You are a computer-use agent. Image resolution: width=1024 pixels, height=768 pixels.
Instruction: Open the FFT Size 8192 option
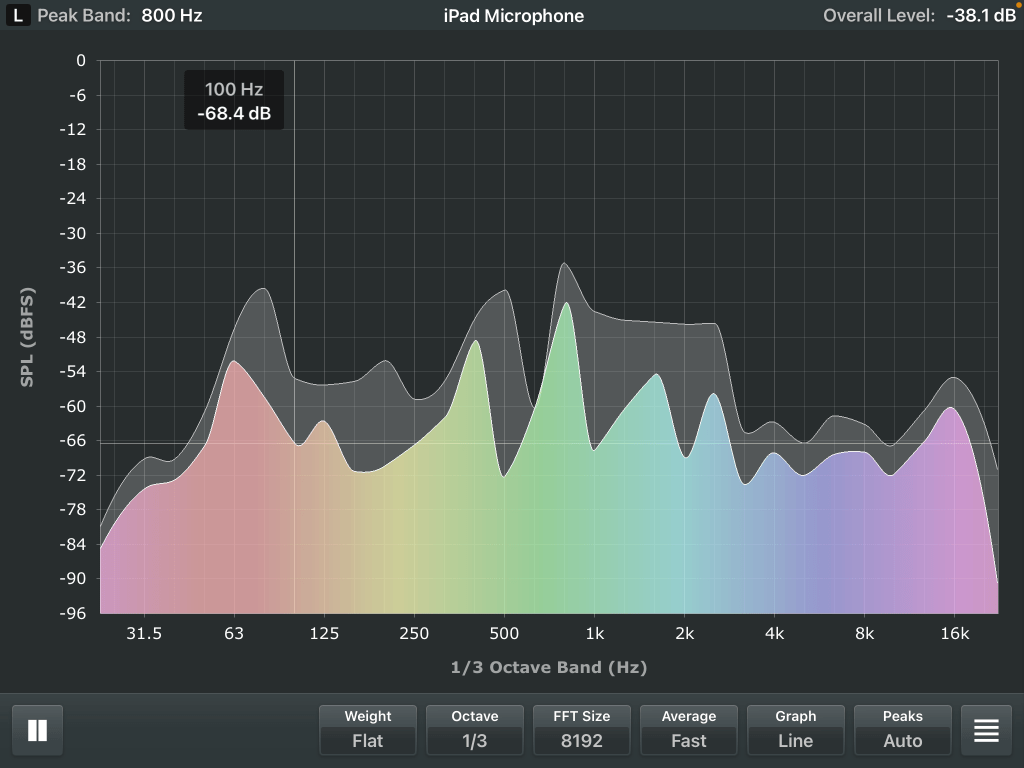click(582, 730)
